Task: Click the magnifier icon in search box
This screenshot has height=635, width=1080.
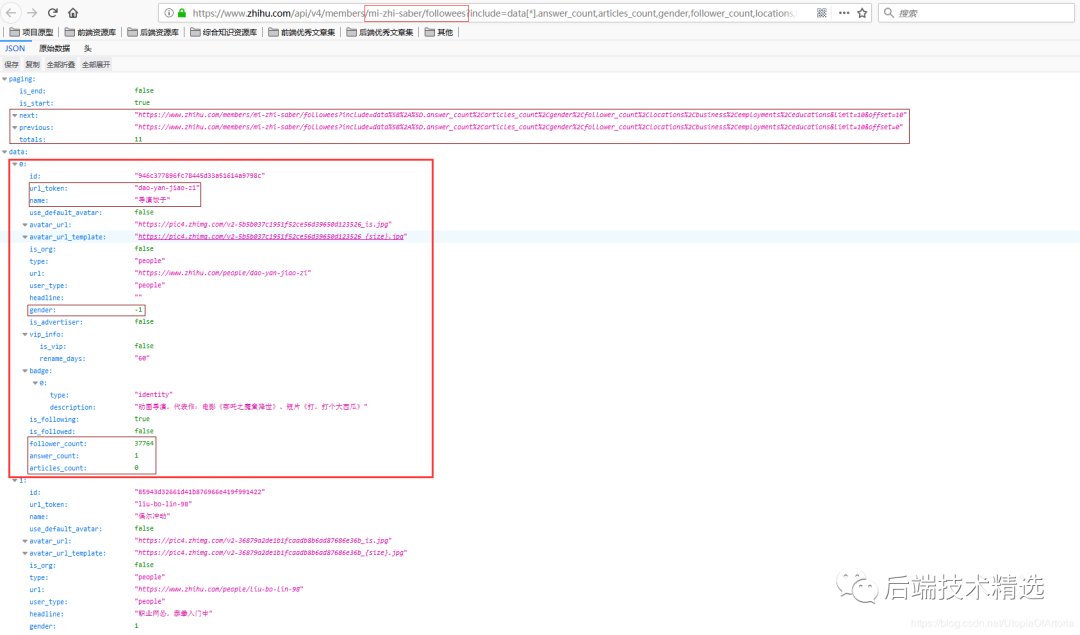Action: click(889, 12)
